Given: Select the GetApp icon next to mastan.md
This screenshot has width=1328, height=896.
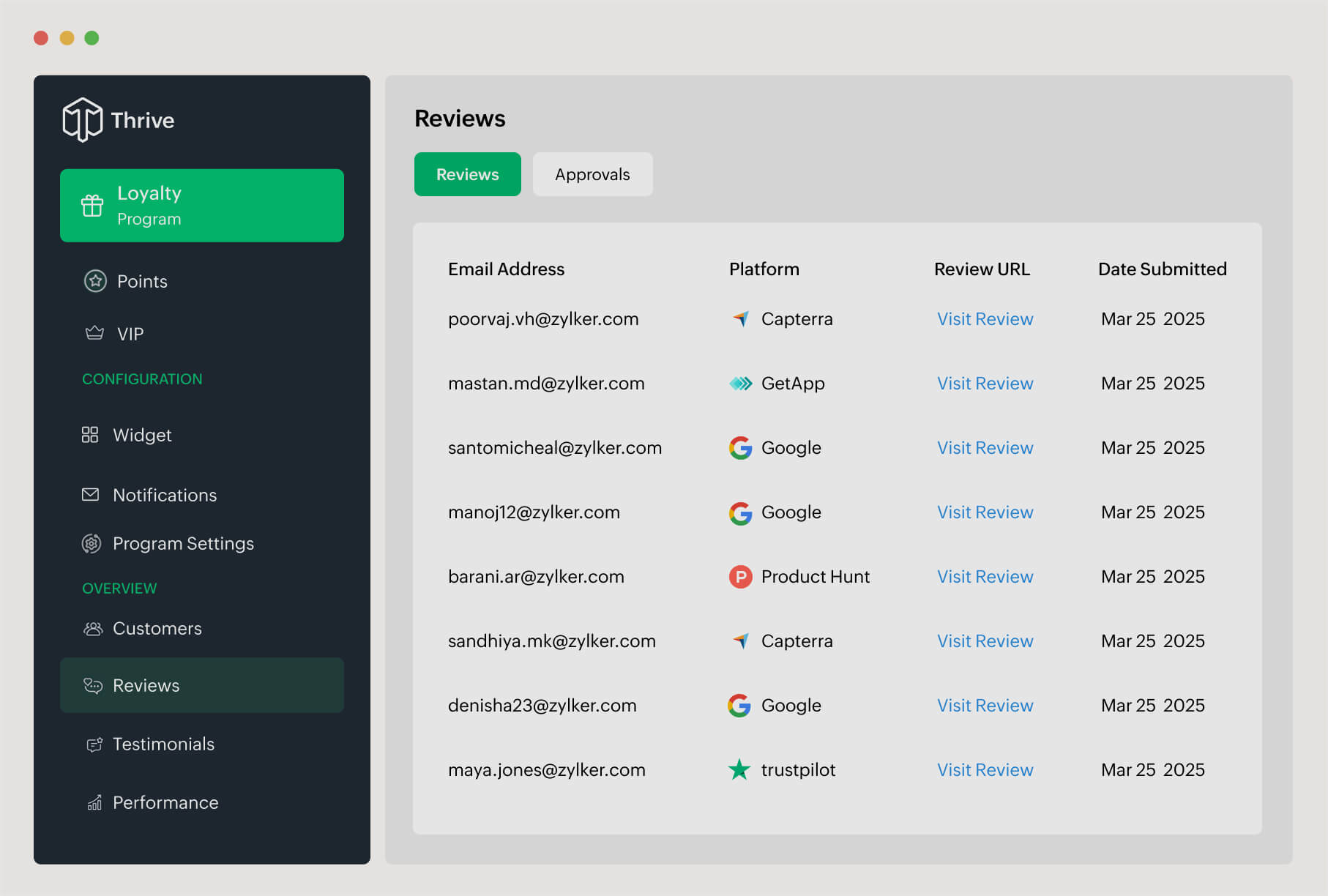Looking at the screenshot, I should [x=740, y=383].
